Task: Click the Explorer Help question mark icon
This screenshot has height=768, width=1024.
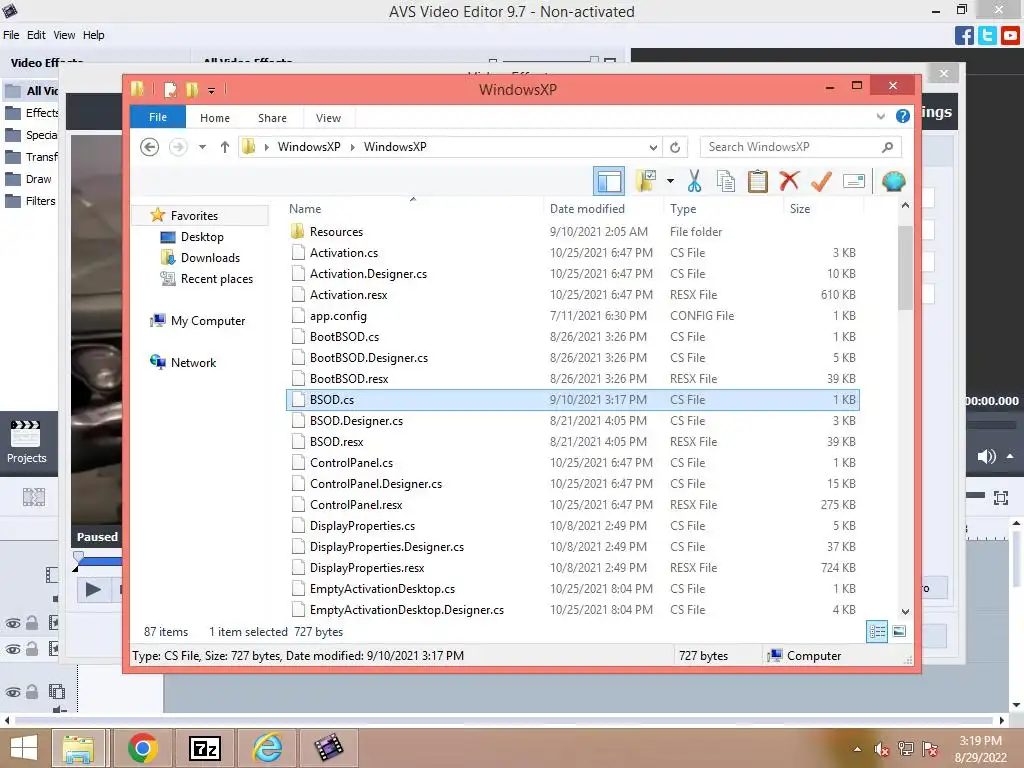Action: pyautogui.click(x=903, y=116)
